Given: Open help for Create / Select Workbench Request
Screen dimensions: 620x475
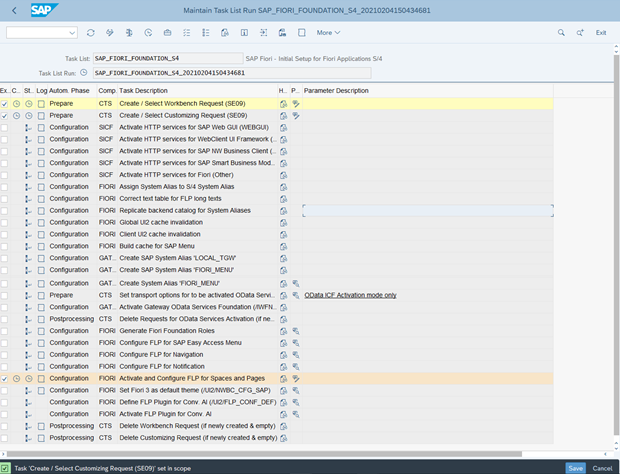Looking at the screenshot, I should (284, 104).
